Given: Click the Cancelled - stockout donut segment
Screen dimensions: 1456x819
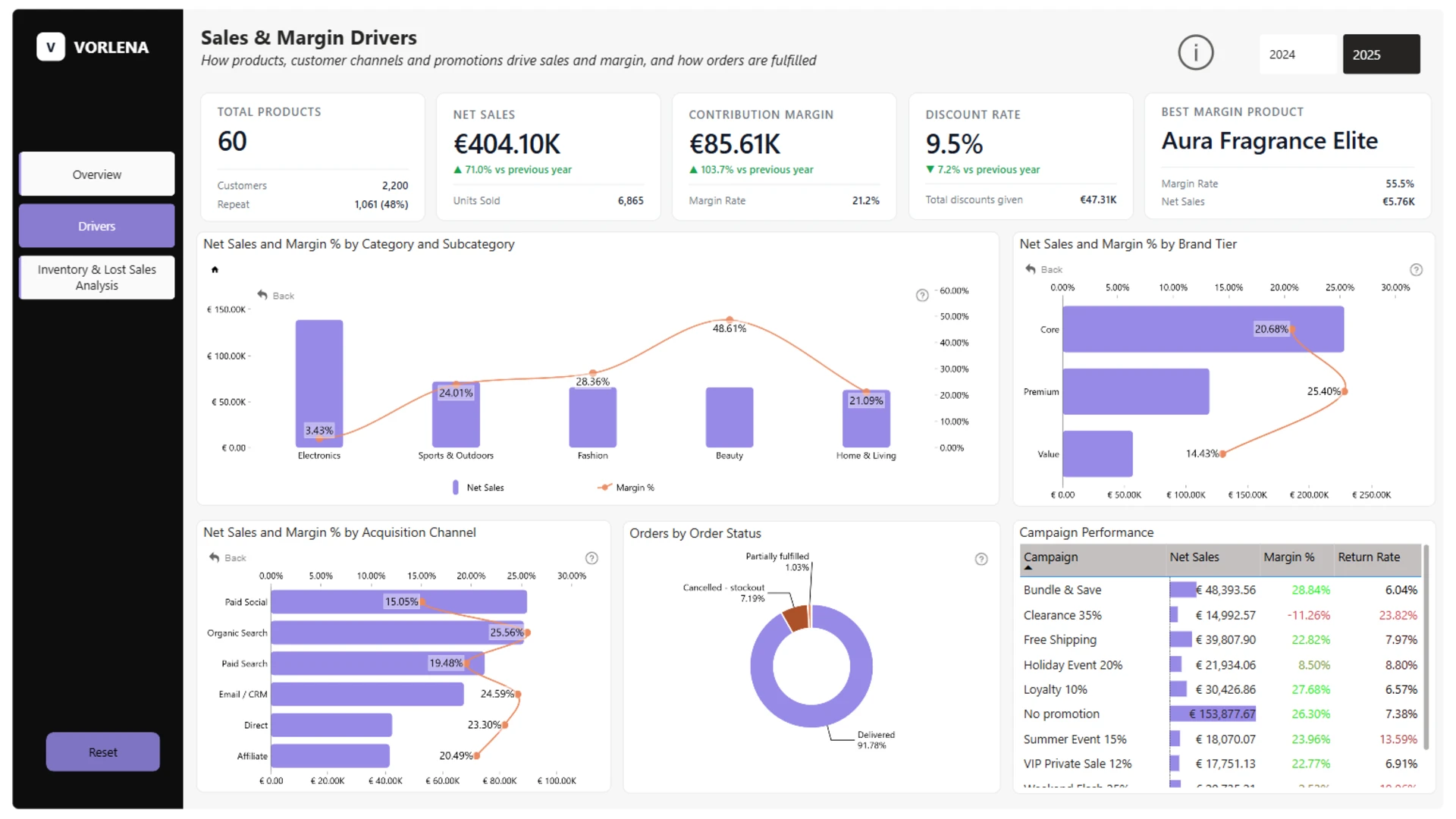Looking at the screenshot, I should 795,619.
